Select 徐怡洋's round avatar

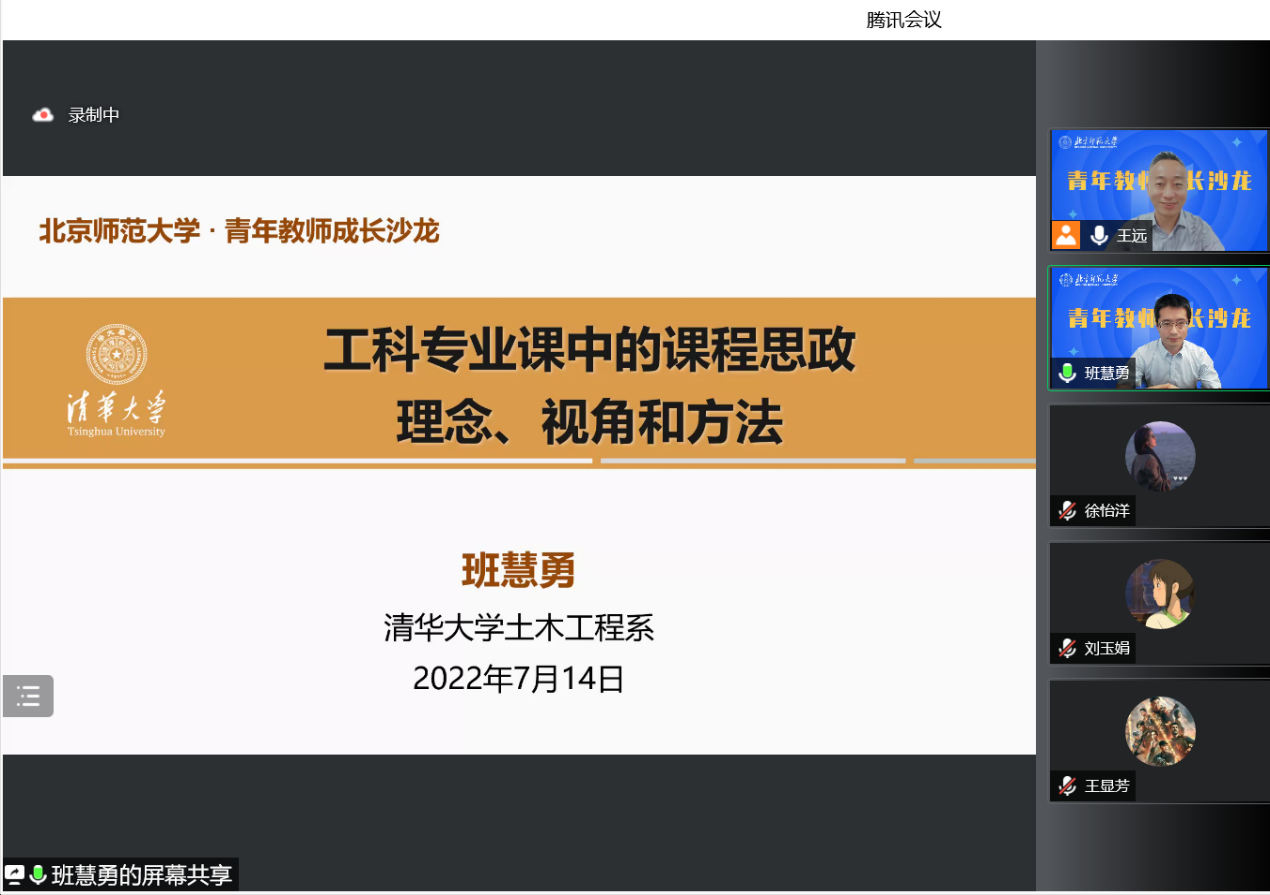point(1160,456)
